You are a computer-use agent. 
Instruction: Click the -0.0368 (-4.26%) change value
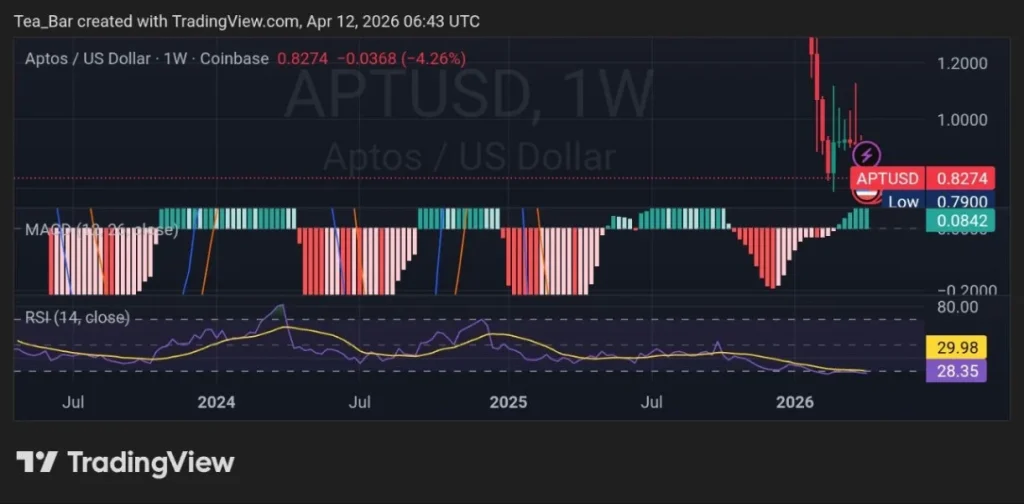(401, 58)
